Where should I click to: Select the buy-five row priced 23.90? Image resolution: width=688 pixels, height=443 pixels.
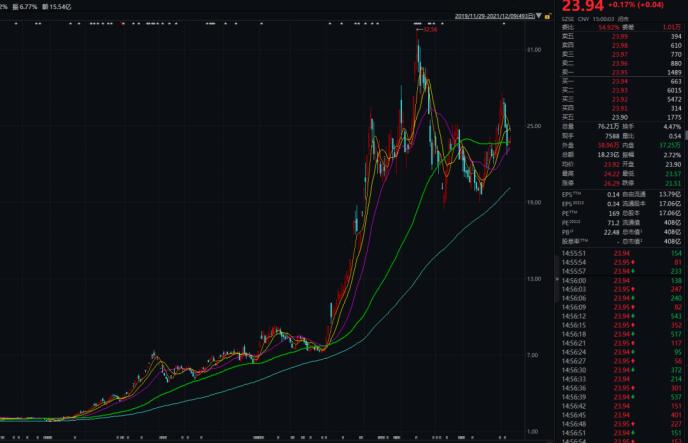(621, 118)
